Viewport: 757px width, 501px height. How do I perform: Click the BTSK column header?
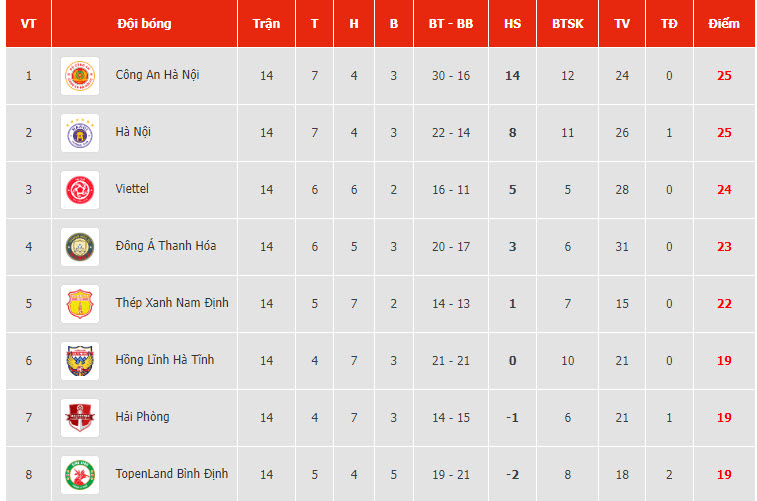tap(568, 23)
